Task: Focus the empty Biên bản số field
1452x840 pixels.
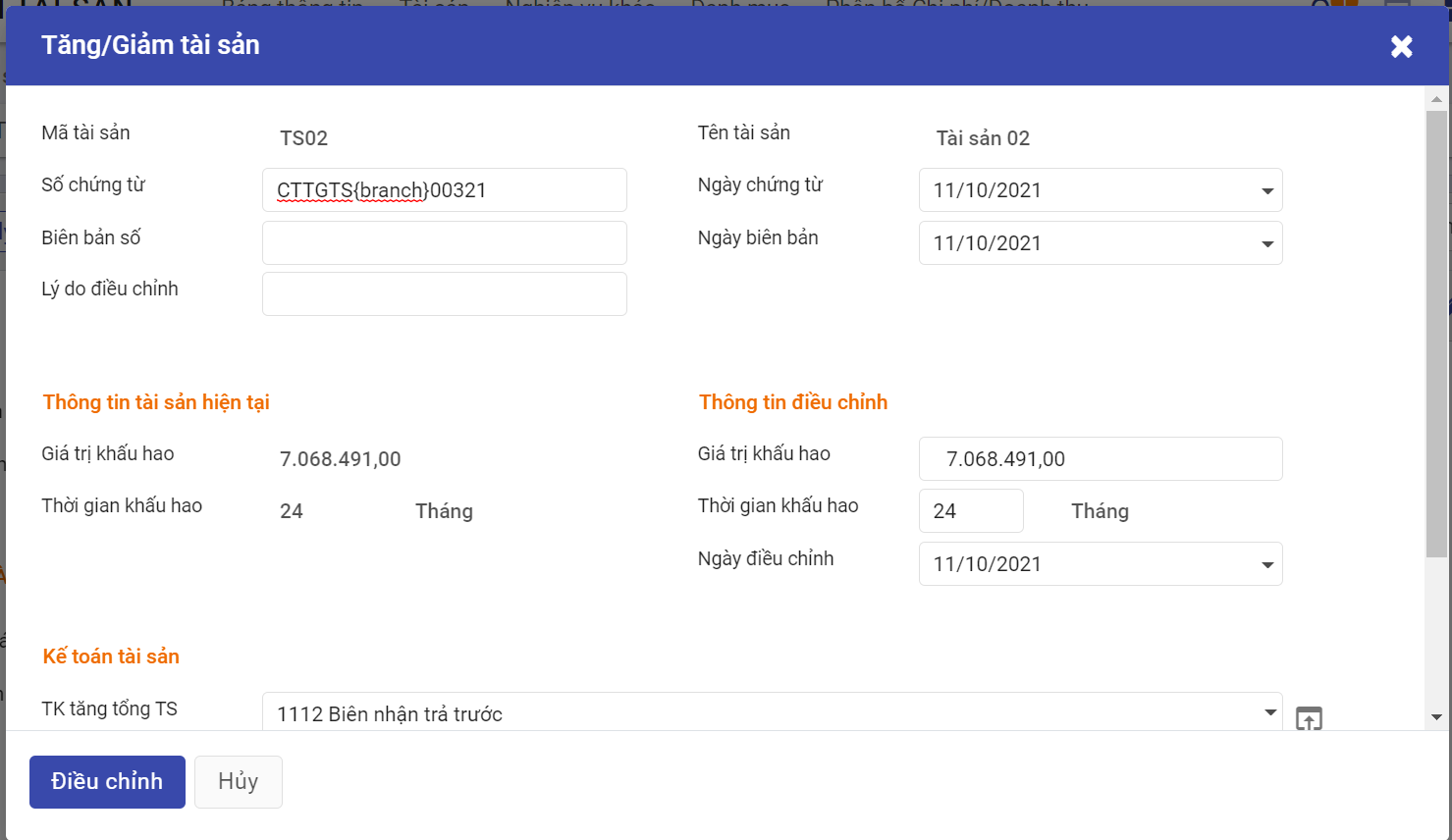Action: [444, 242]
